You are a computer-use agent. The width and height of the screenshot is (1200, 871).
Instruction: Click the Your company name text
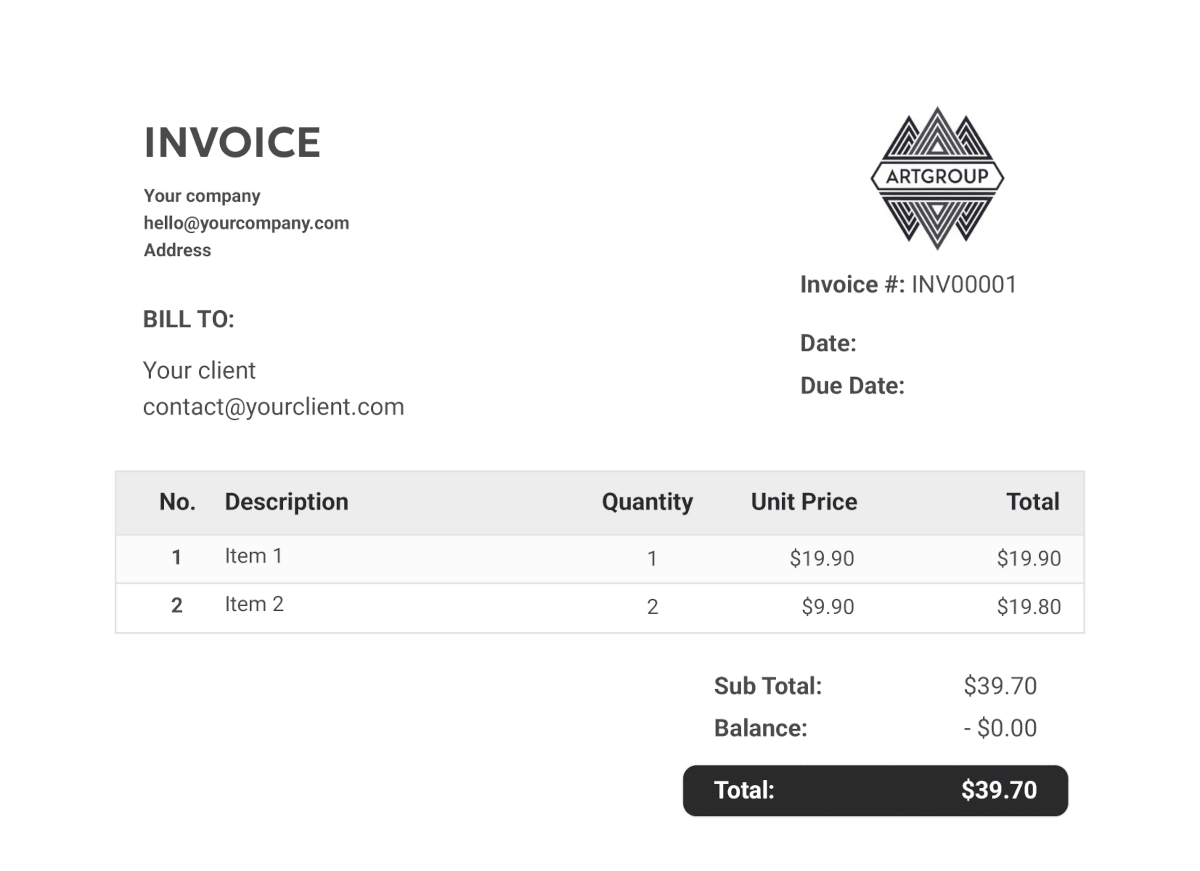(202, 196)
